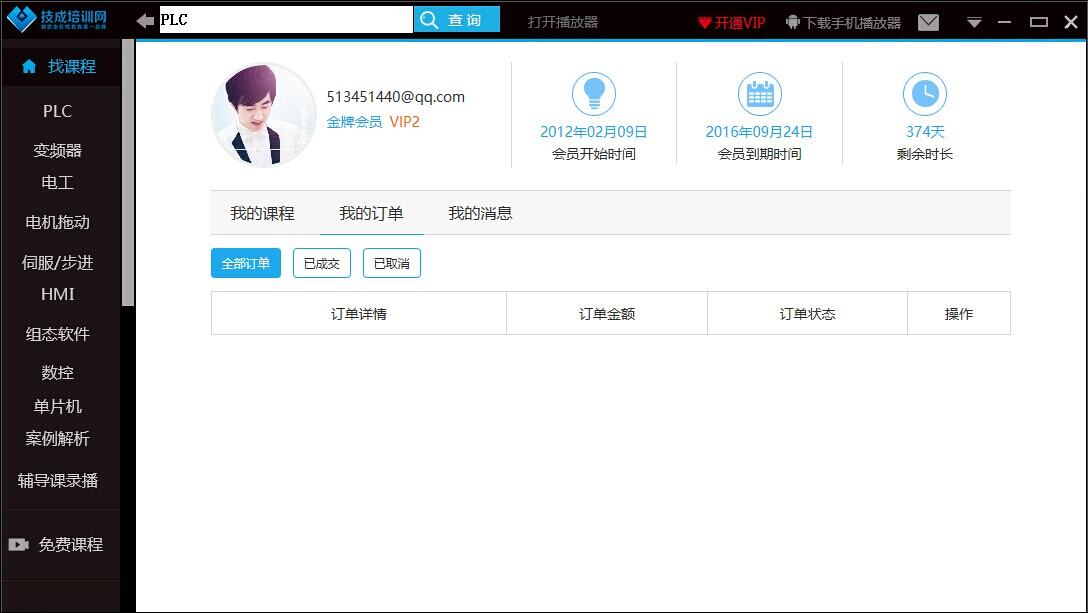This screenshot has width=1088, height=613.
Task: Click the back arrow icon
Action: (146, 21)
